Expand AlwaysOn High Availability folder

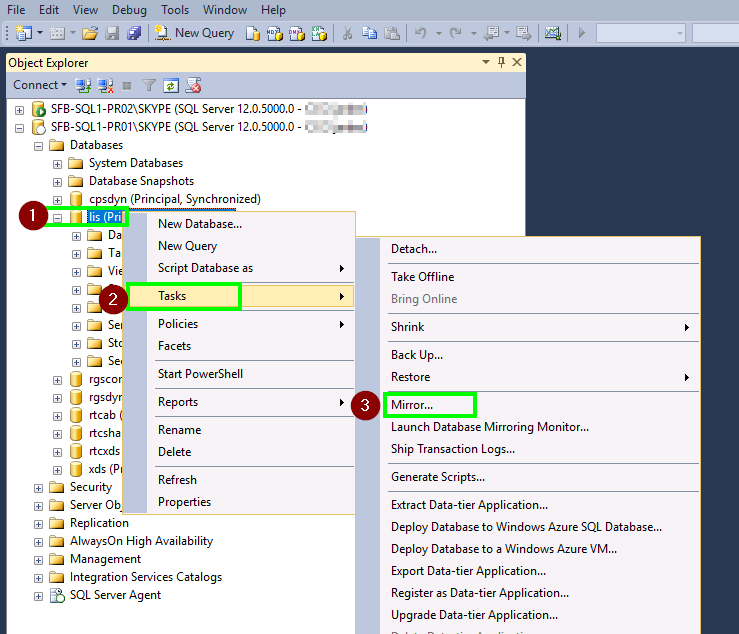coord(39,542)
